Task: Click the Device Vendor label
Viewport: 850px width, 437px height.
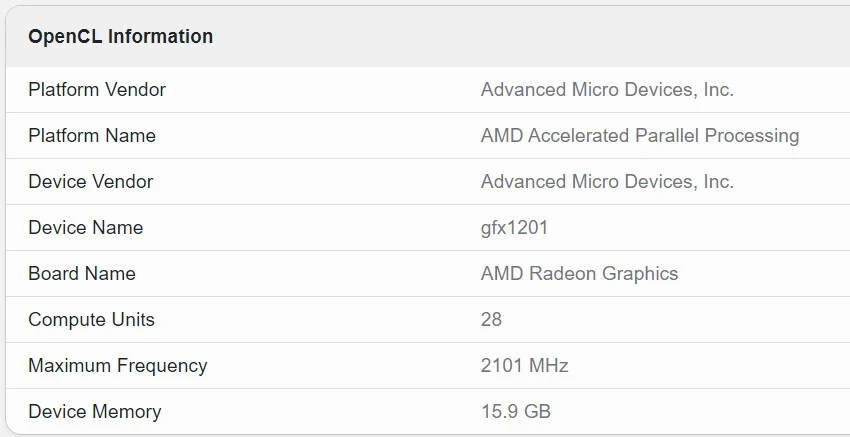Action: coord(91,182)
